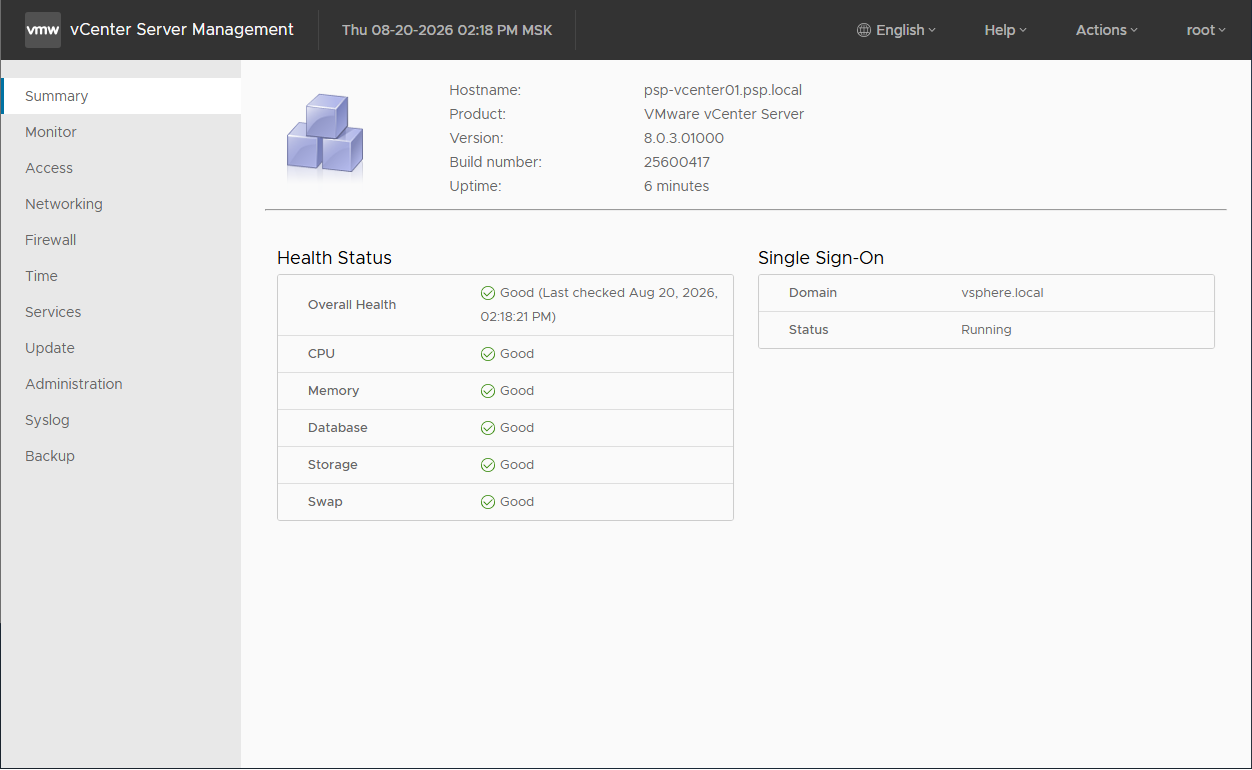Open the Services page
The width and height of the screenshot is (1252, 770).
[x=121, y=312]
